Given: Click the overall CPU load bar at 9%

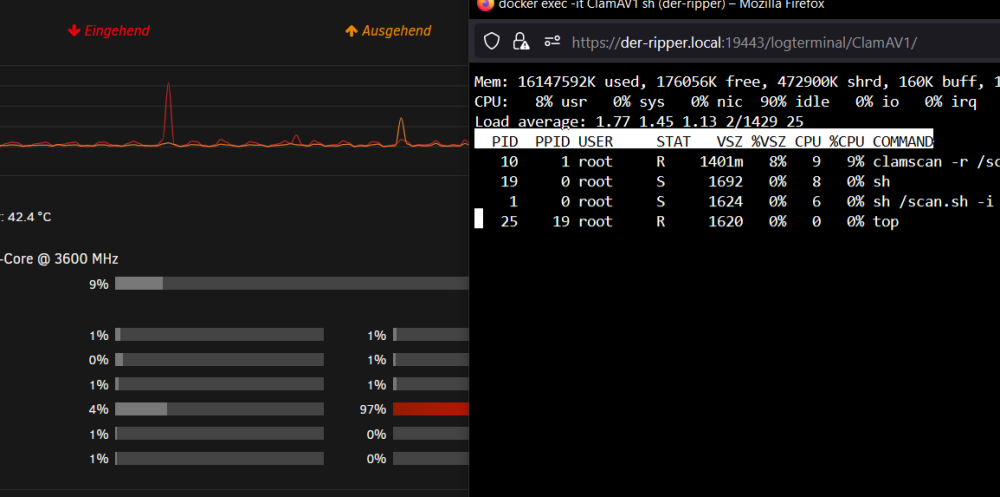Looking at the screenshot, I should 292,283.
